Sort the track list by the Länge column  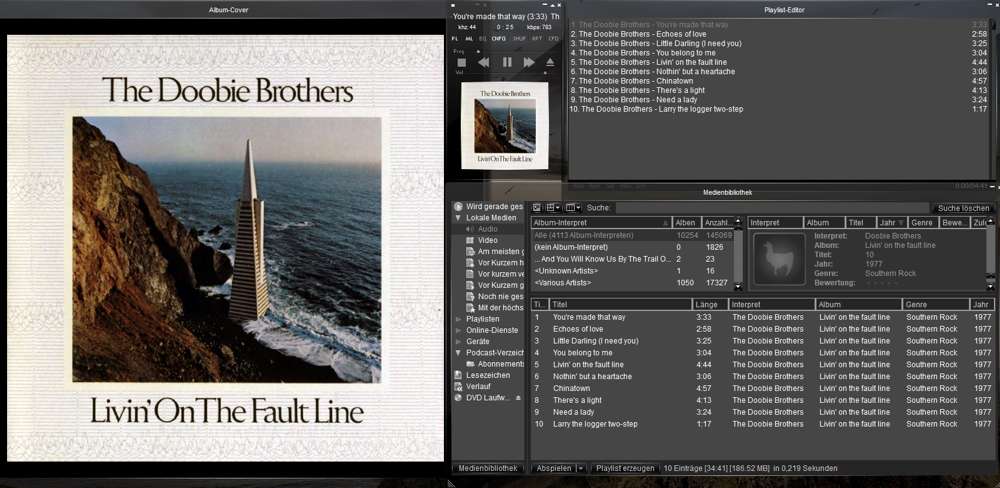point(707,304)
